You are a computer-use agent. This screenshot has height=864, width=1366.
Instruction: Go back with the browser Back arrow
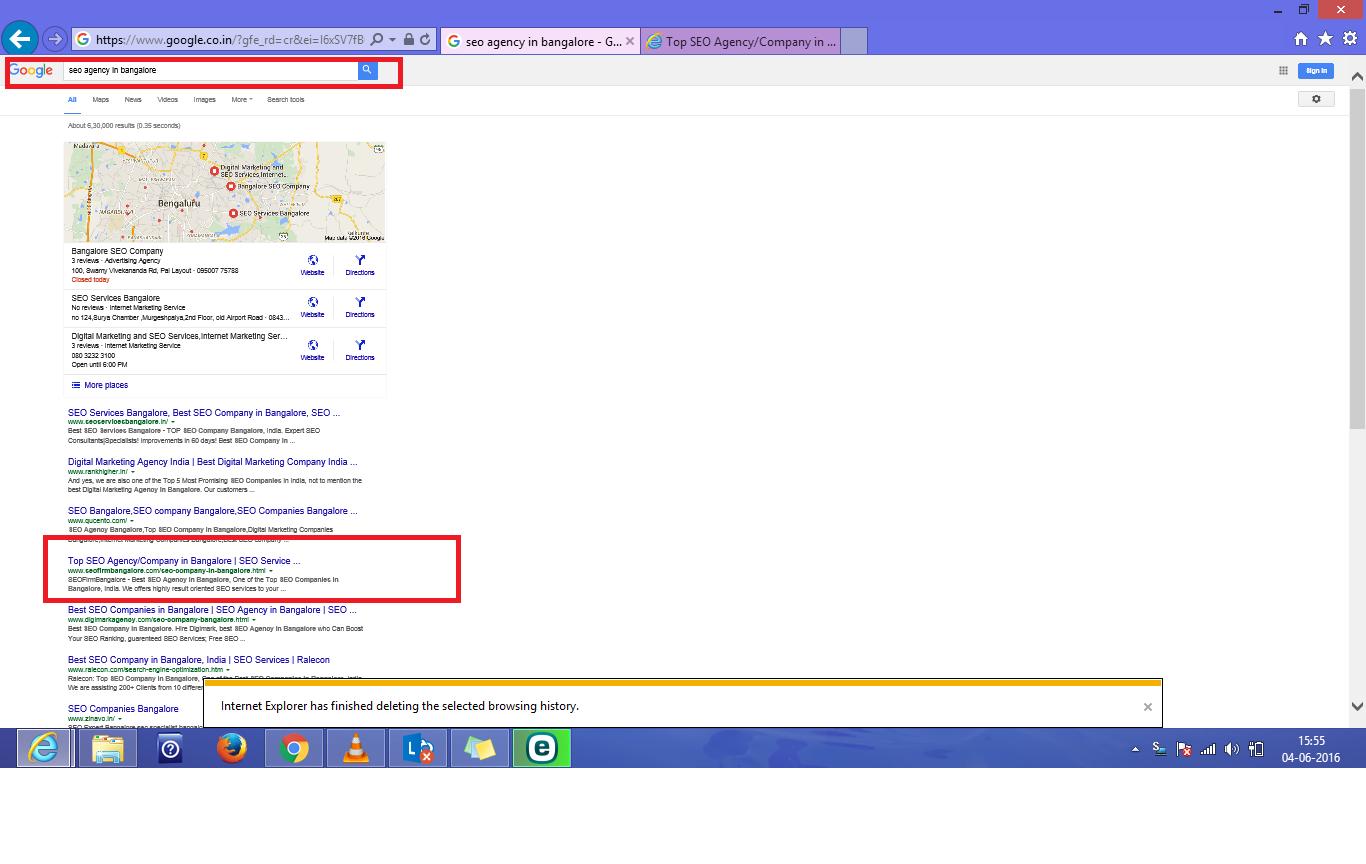click(x=20, y=40)
